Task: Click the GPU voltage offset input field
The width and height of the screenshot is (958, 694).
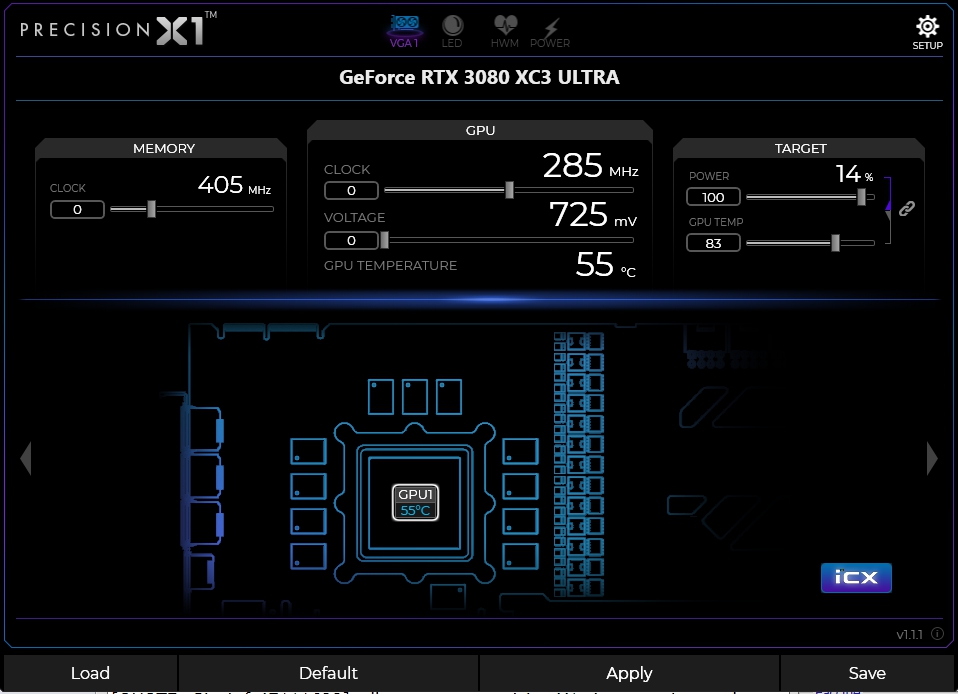Action: click(351, 241)
